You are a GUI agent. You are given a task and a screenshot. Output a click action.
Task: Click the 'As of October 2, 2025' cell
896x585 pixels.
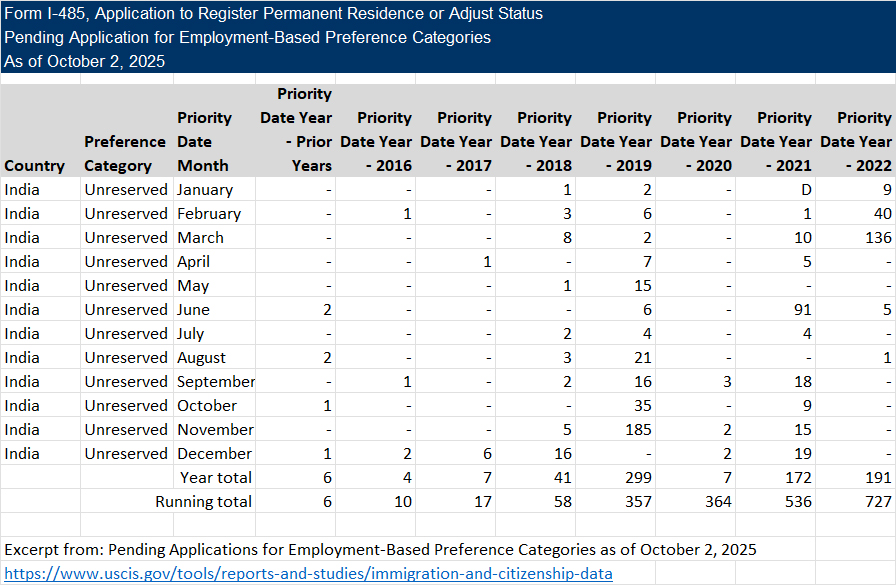pyautogui.click(x=84, y=61)
